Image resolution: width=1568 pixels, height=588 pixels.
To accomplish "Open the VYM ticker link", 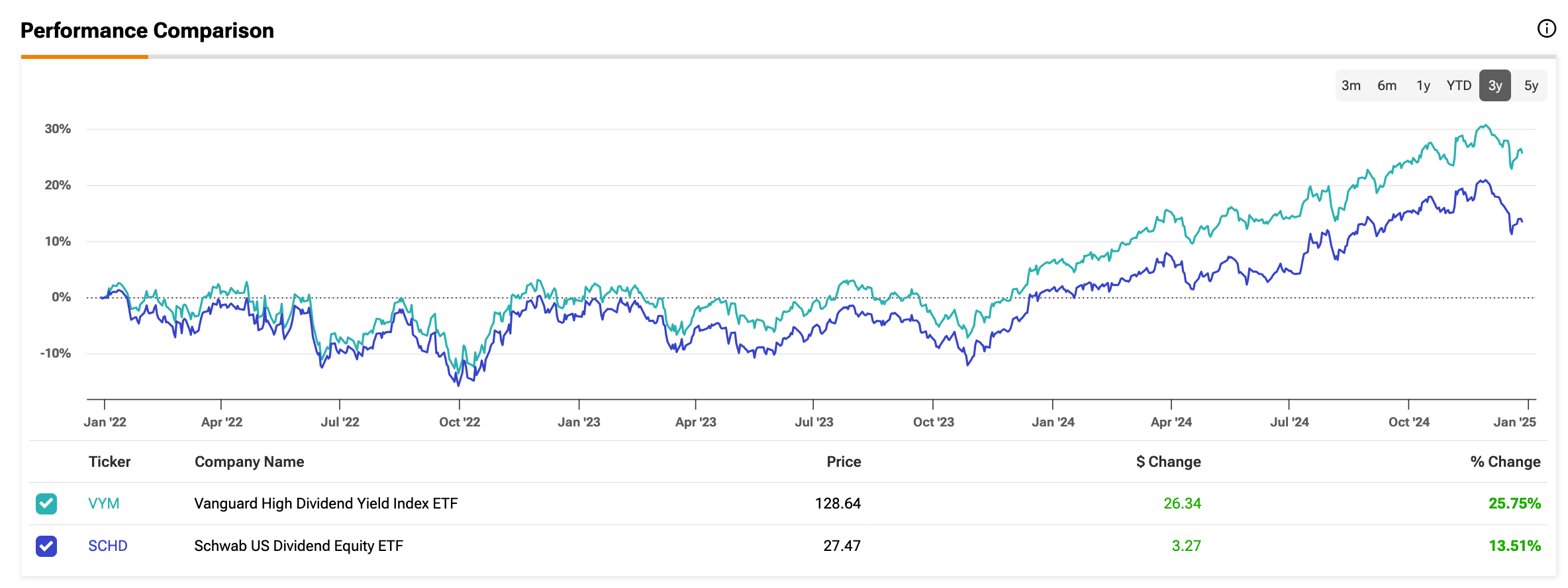I will 104,503.
